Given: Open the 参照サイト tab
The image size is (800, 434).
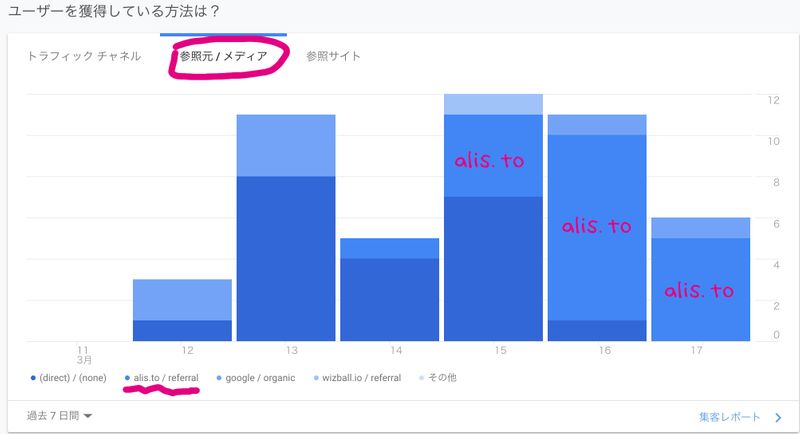Looking at the screenshot, I should pos(333,57).
